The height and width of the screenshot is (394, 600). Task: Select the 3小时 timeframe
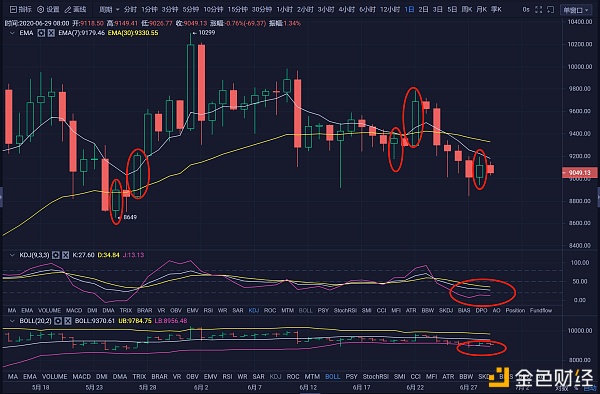(326, 9)
